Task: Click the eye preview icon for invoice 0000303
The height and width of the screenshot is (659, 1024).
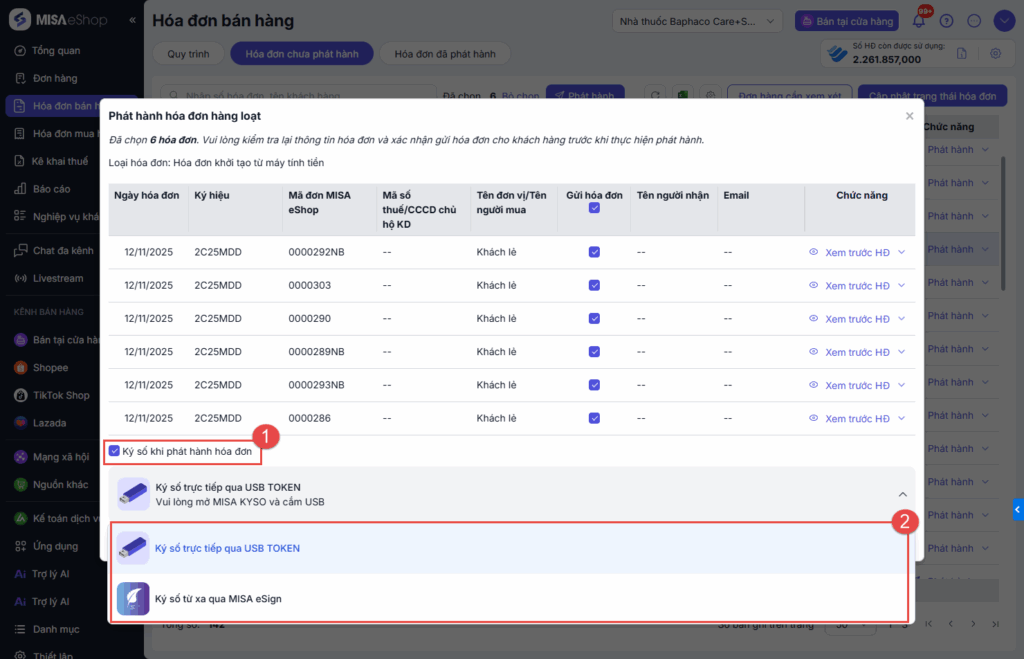Action: point(813,286)
